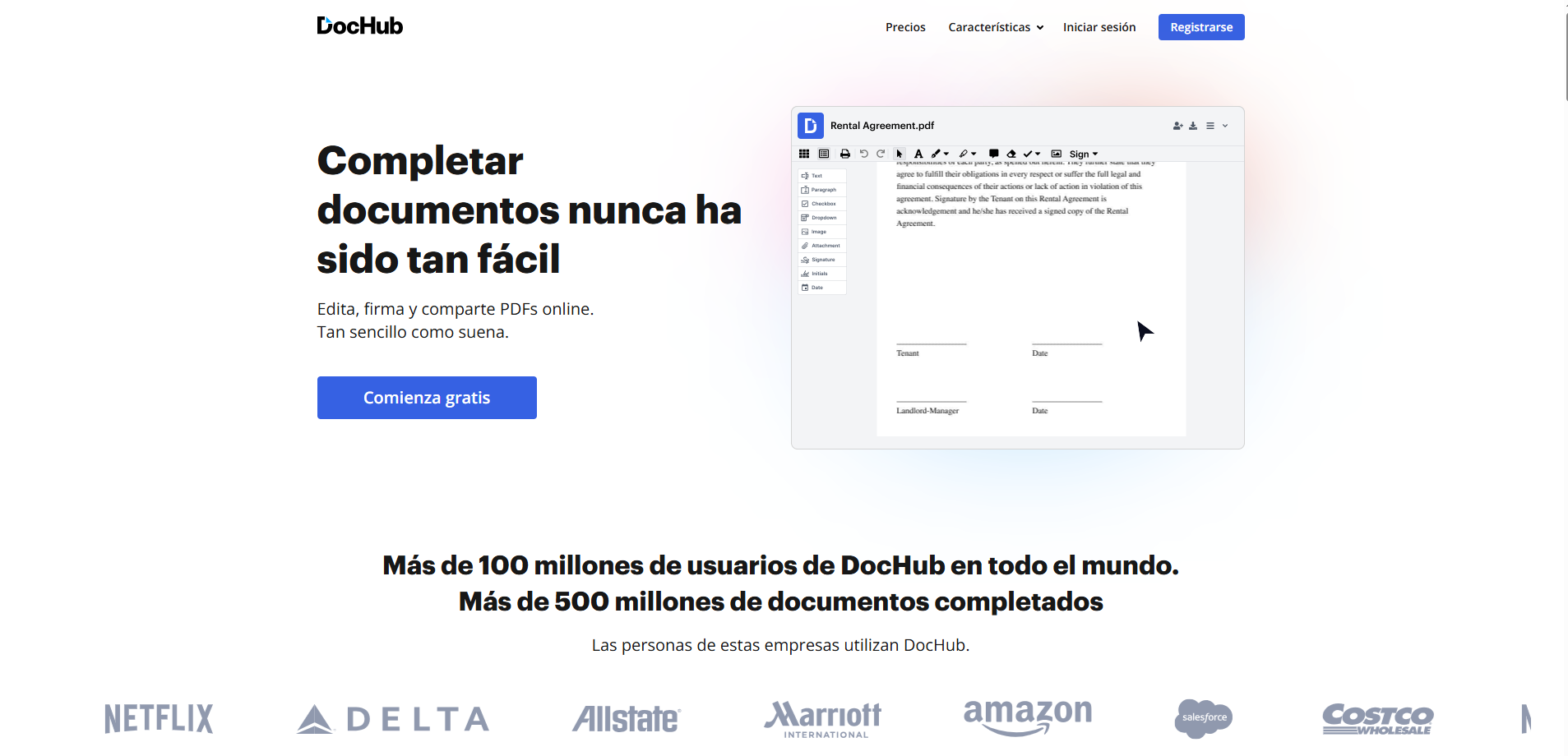Open the Precios page
1568x756 pixels.
(905, 27)
